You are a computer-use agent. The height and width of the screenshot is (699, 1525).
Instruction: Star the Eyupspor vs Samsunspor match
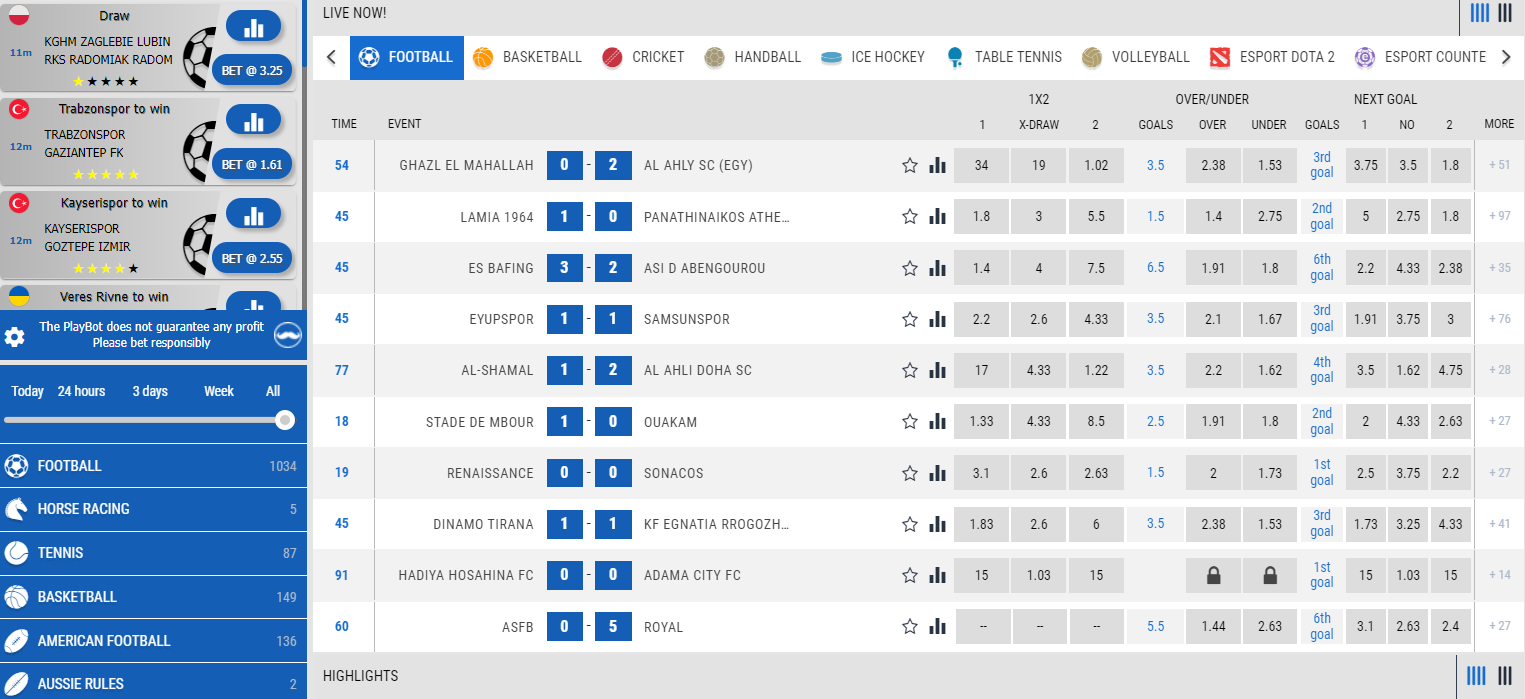pyautogui.click(x=910, y=319)
